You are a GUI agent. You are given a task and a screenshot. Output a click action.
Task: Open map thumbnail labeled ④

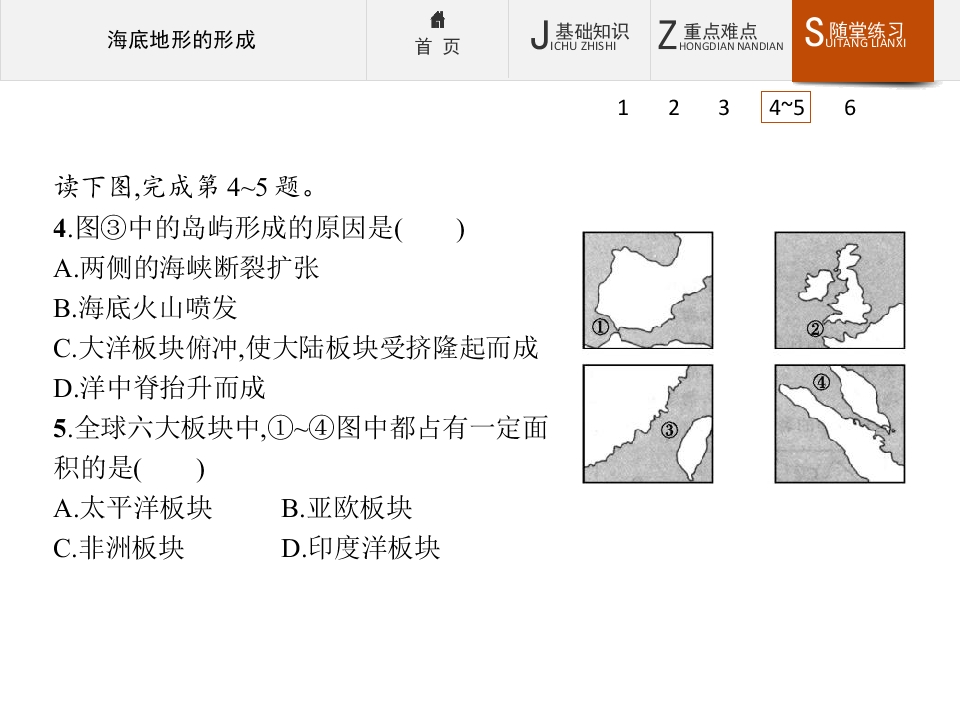coord(839,423)
